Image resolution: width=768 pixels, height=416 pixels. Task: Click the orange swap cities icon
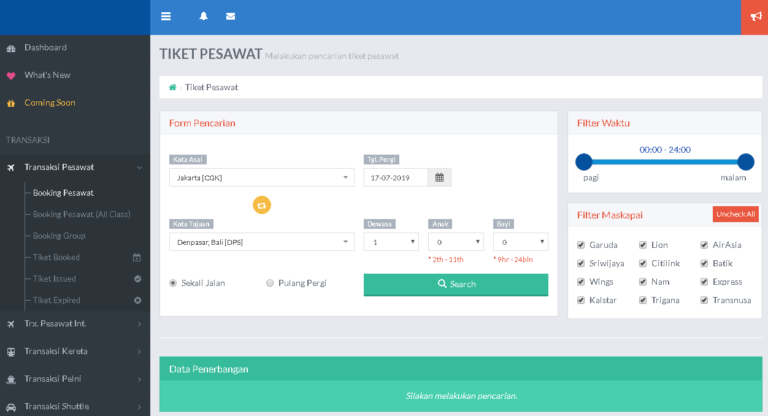[x=262, y=204]
